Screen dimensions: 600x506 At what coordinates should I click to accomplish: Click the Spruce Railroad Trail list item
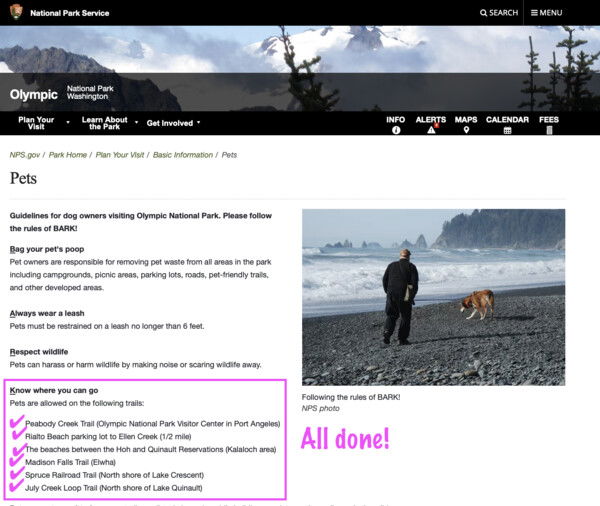tap(114, 475)
